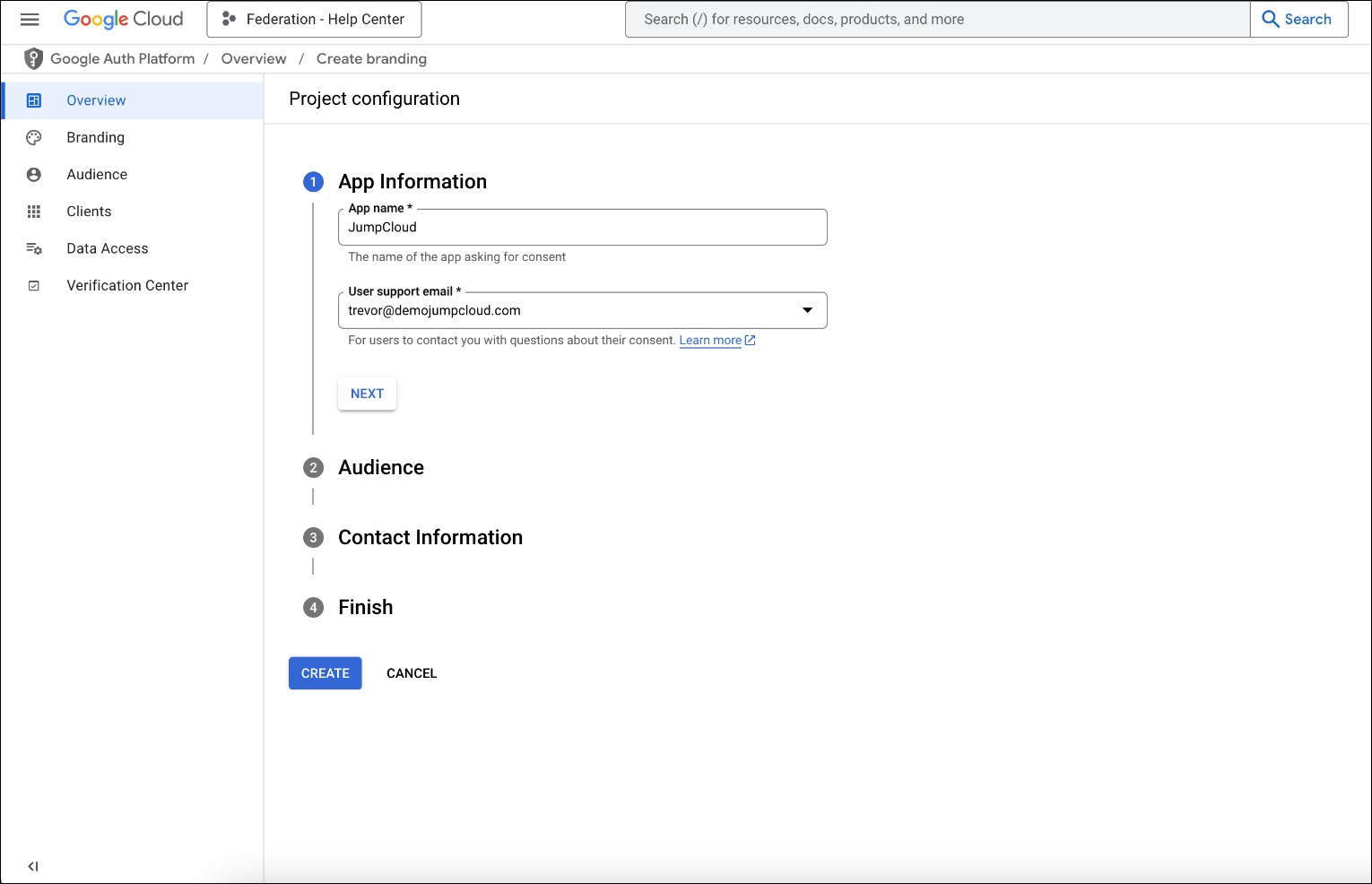The image size is (1372, 884).
Task: Click the Create branding breadcrumb
Action: 371,58
